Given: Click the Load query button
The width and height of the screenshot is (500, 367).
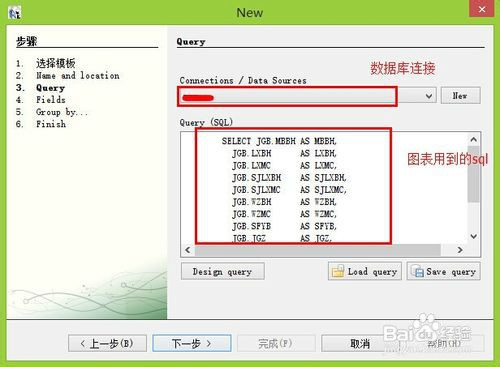Looking at the screenshot, I should (365, 271).
